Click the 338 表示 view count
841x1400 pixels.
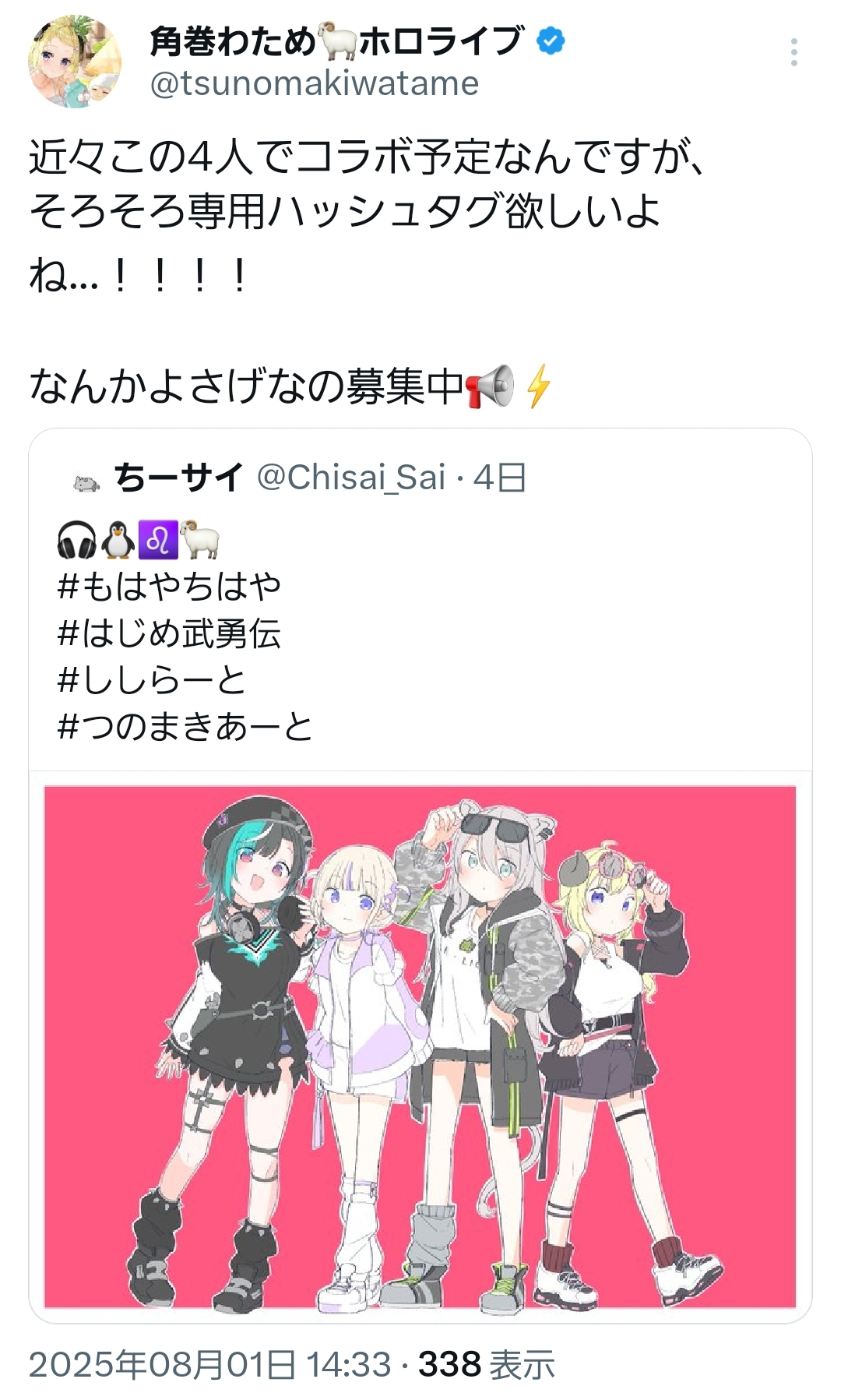click(x=487, y=1364)
